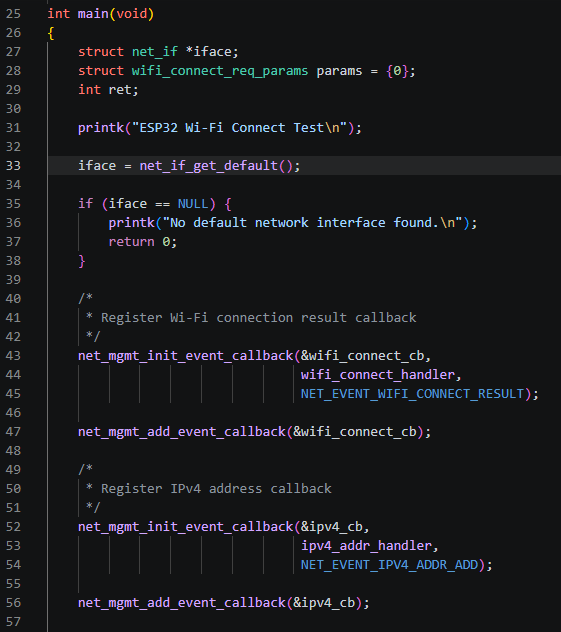Click line number 56 in the gutter
The image size is (561, 632).
coord(13,603)
